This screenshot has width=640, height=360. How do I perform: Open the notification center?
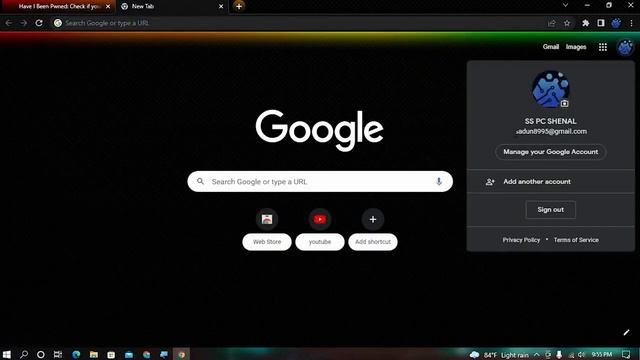point(626,354)
